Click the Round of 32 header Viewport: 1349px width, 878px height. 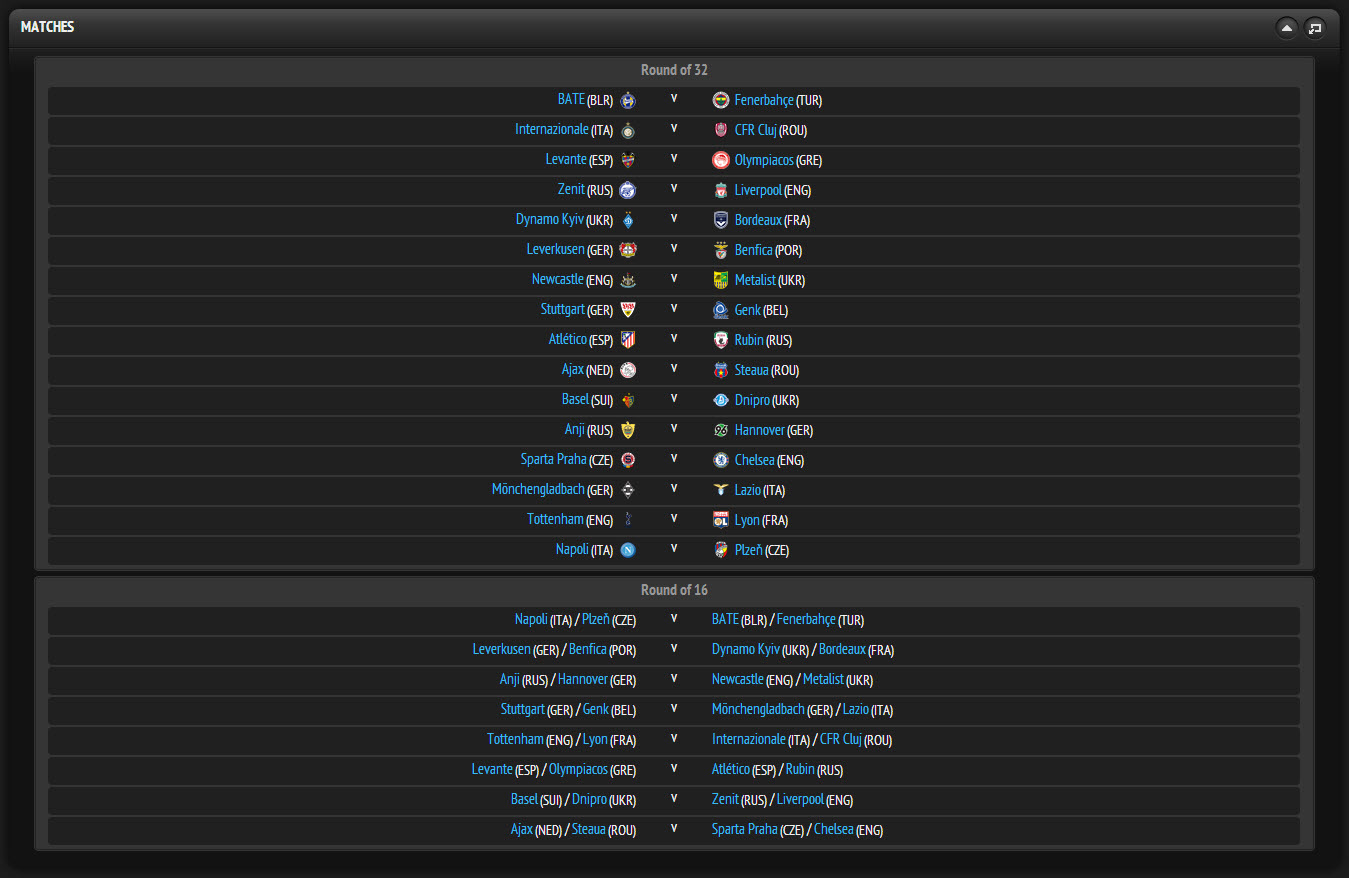[674, 70]
